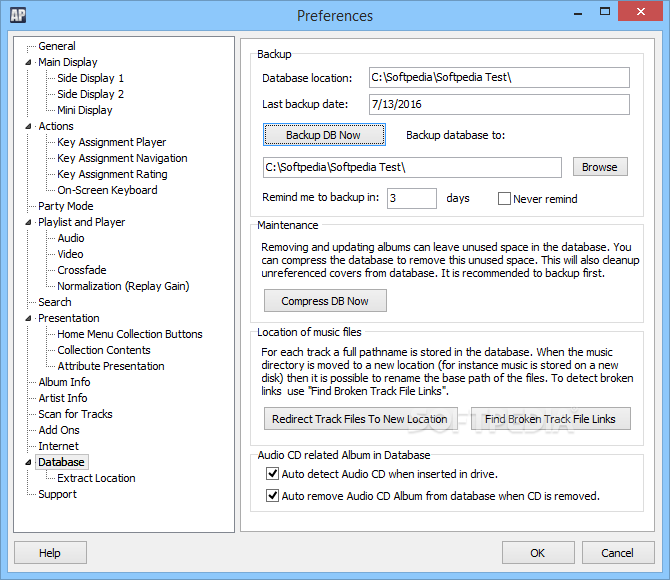Open Normalization (Replay Gain) settings
The width and height of the screenshot is (670, 580).
pos(123,286)
